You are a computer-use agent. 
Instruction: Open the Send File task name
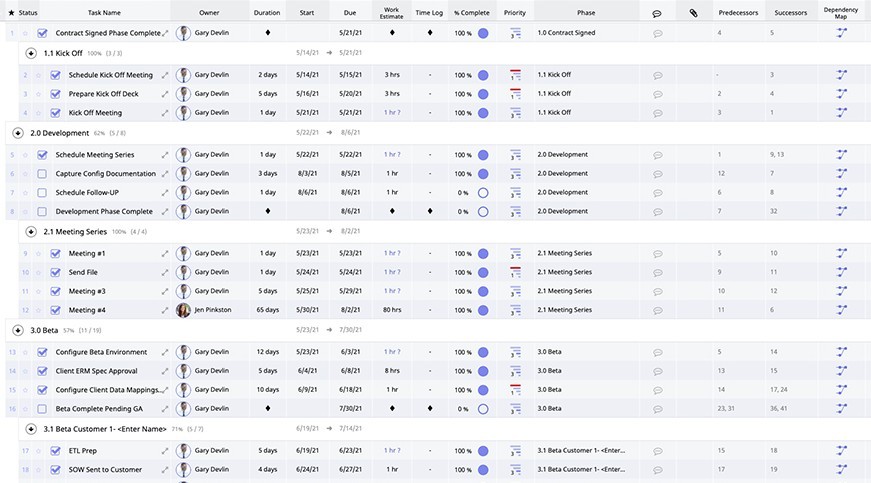coord(83,272)
